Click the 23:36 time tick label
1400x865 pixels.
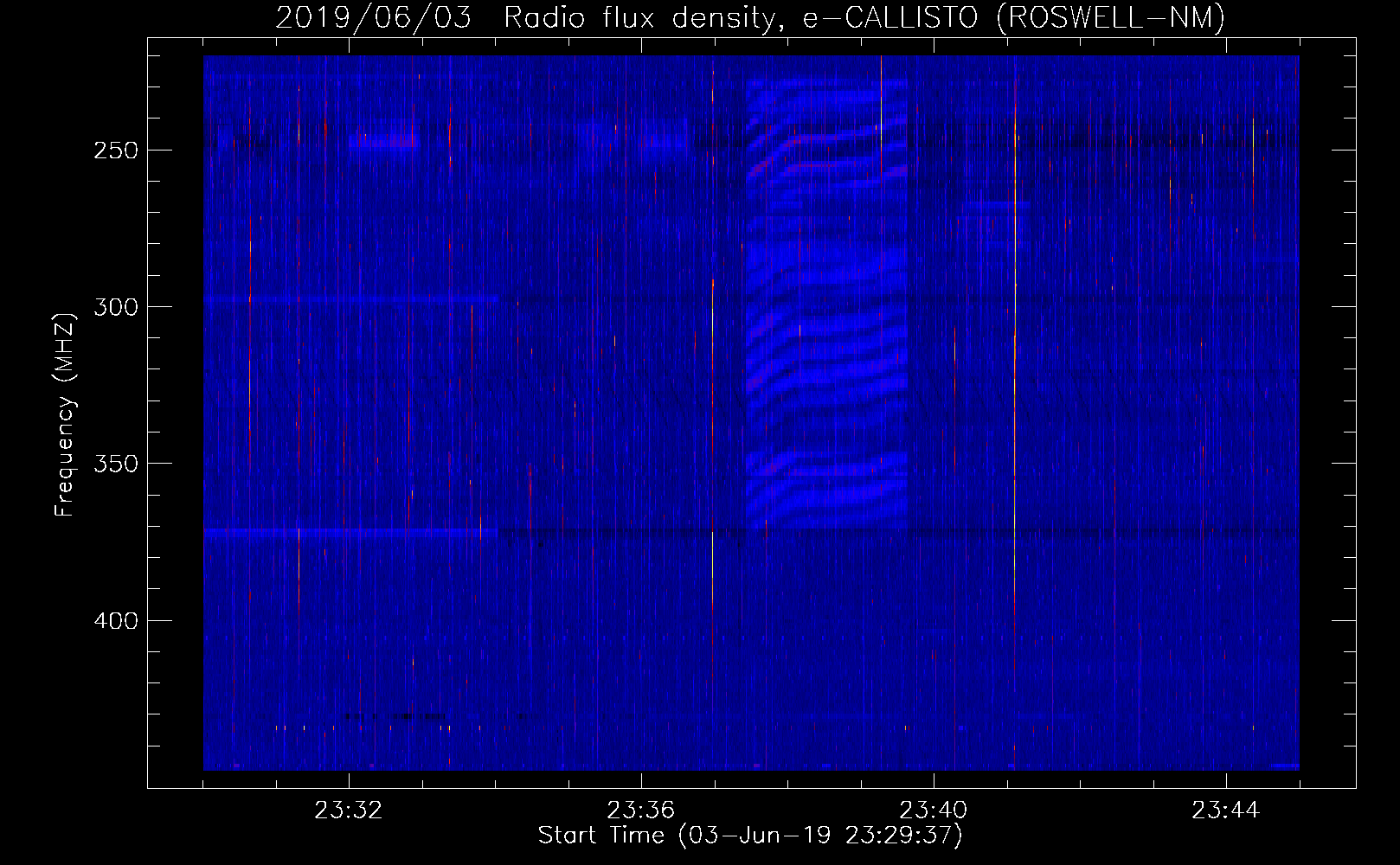641,811
